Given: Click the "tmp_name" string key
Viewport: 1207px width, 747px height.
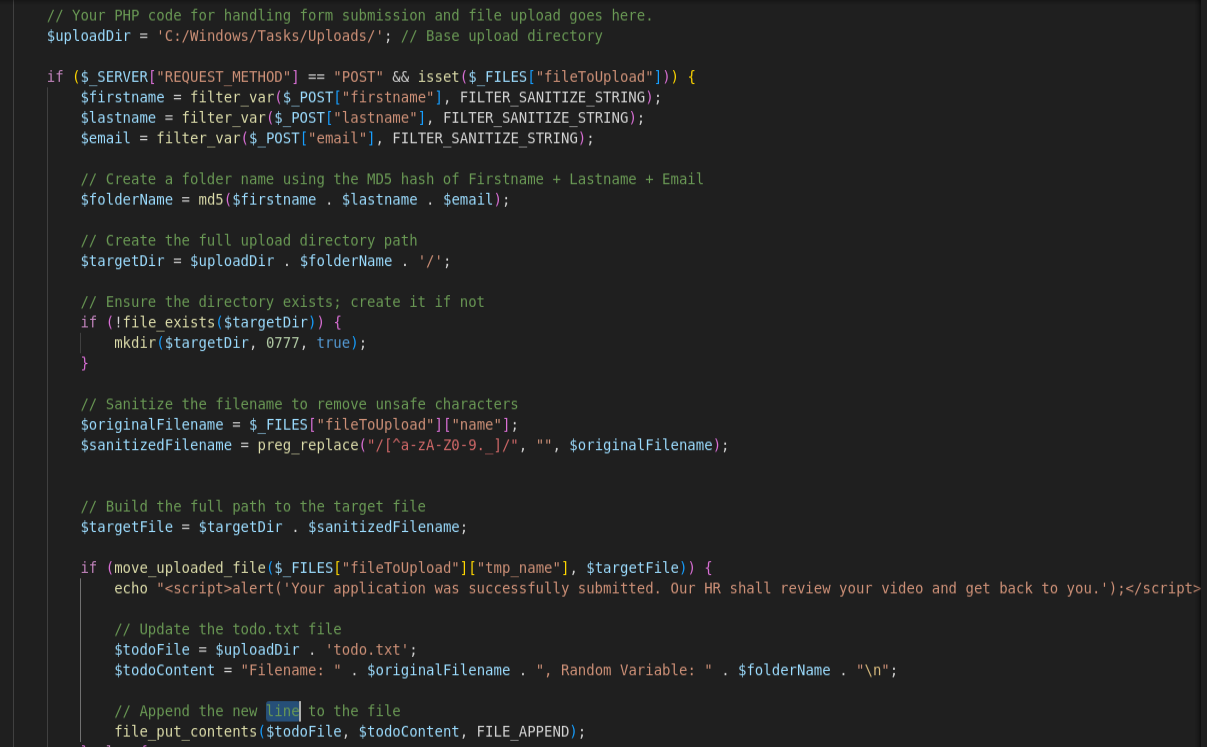Looking at the screenshot, I should 518,567.
